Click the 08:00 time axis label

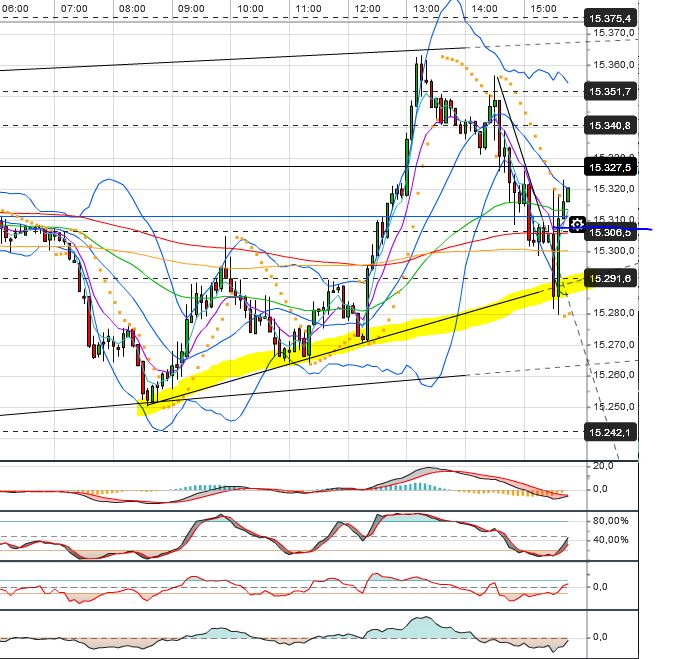pos(132,8)
